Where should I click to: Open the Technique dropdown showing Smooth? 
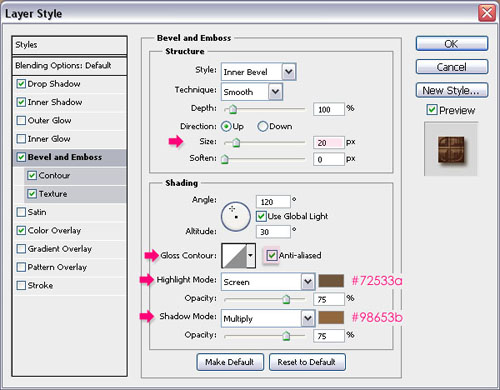click(x=252, y=92)
